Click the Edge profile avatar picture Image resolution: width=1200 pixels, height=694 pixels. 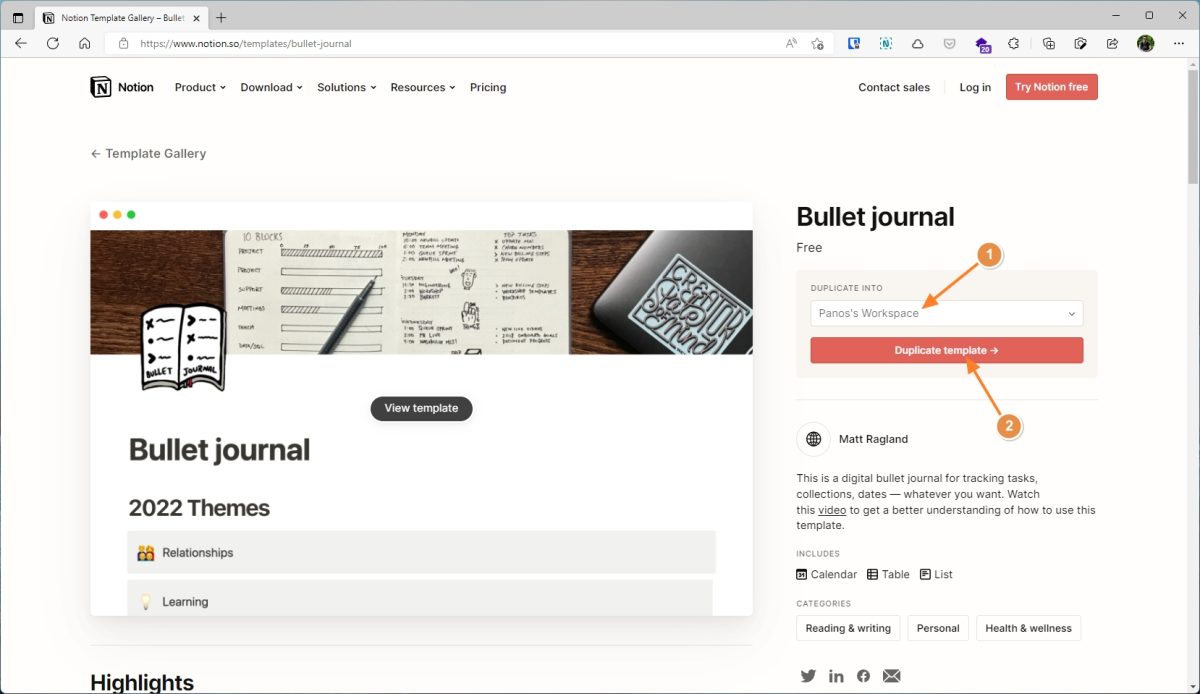tap(1144, 43)
